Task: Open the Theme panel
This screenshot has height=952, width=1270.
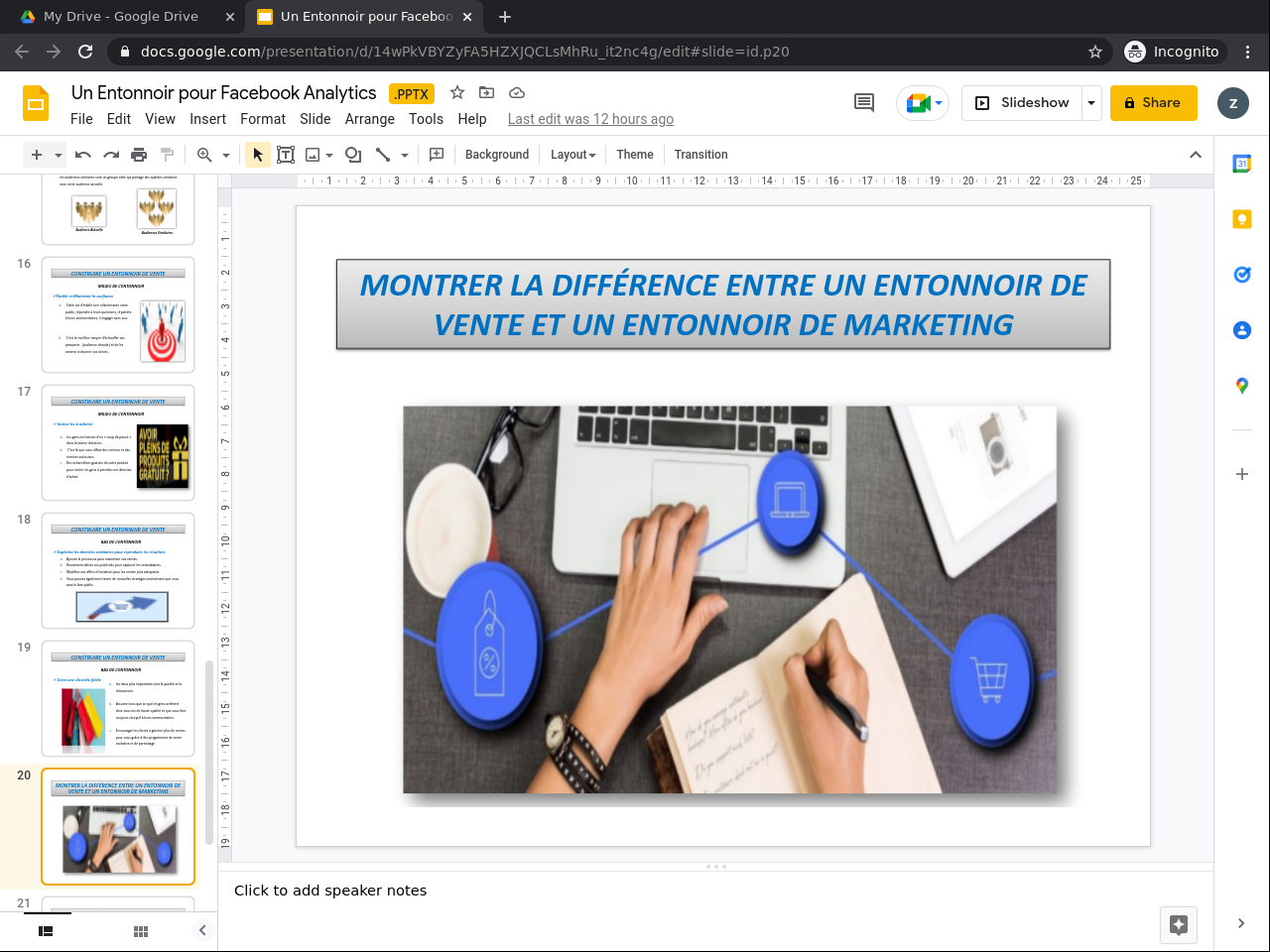Action: point(635,155)
